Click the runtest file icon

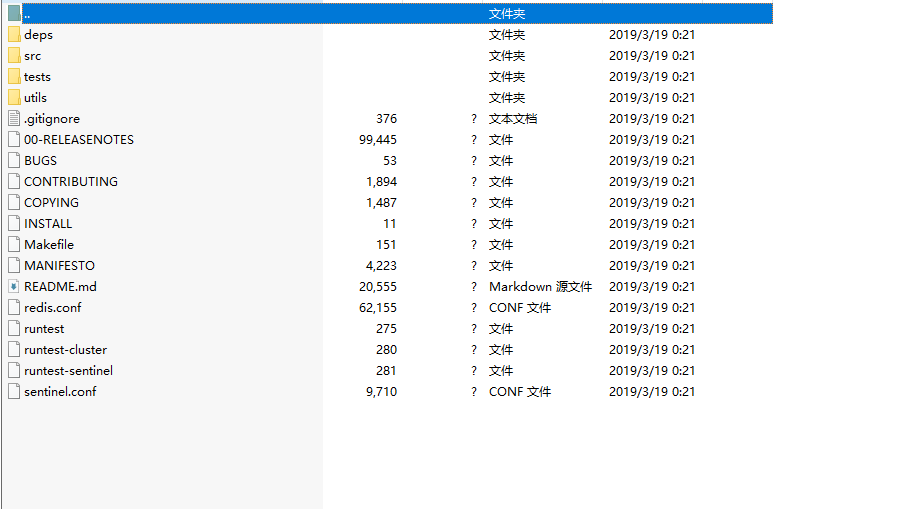click(x=14, y=329)
